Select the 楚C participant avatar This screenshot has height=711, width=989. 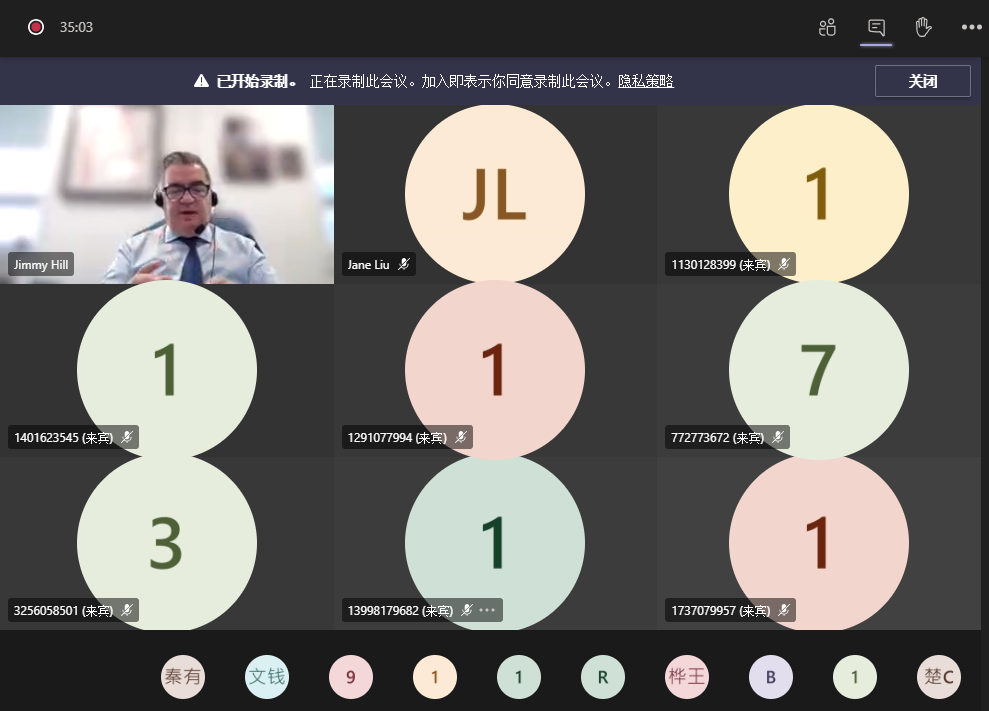[939, 677]
